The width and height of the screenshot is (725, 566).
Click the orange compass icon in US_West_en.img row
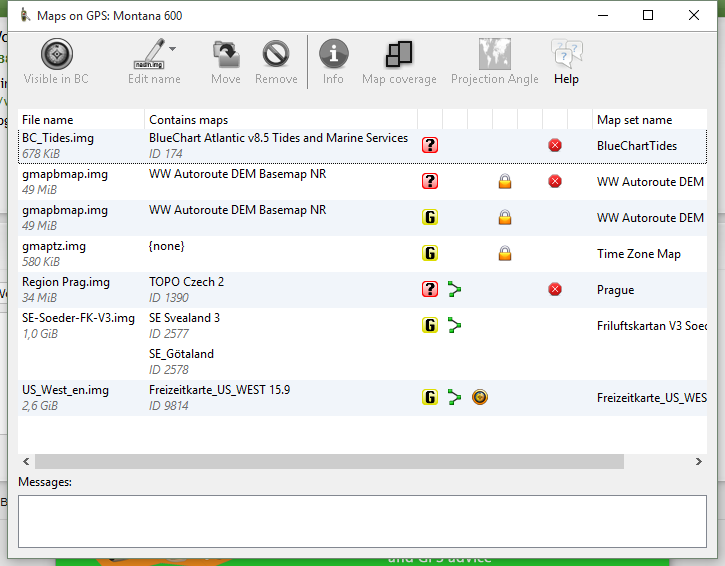pyautogui.click(x=480, y=397)
